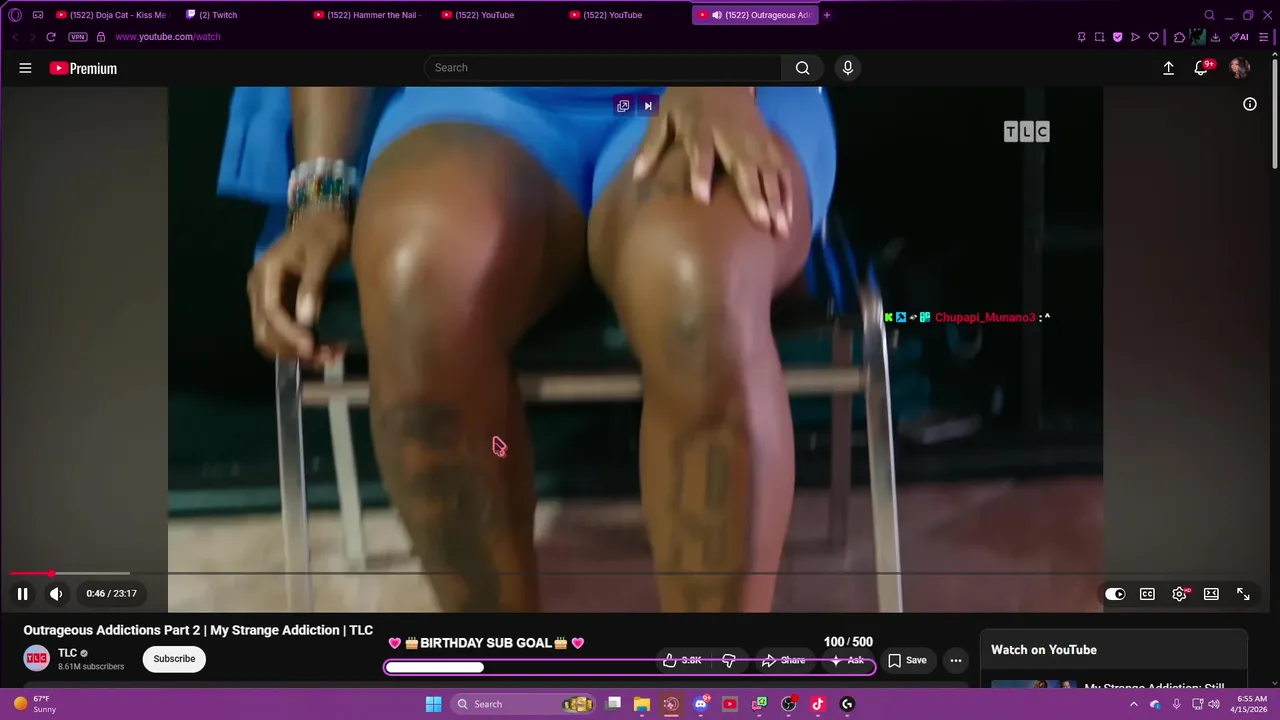This screenshot has height=720, width=1280.
Task: Open browser easy setup sliders icon
Action: tap(1264, 37)
